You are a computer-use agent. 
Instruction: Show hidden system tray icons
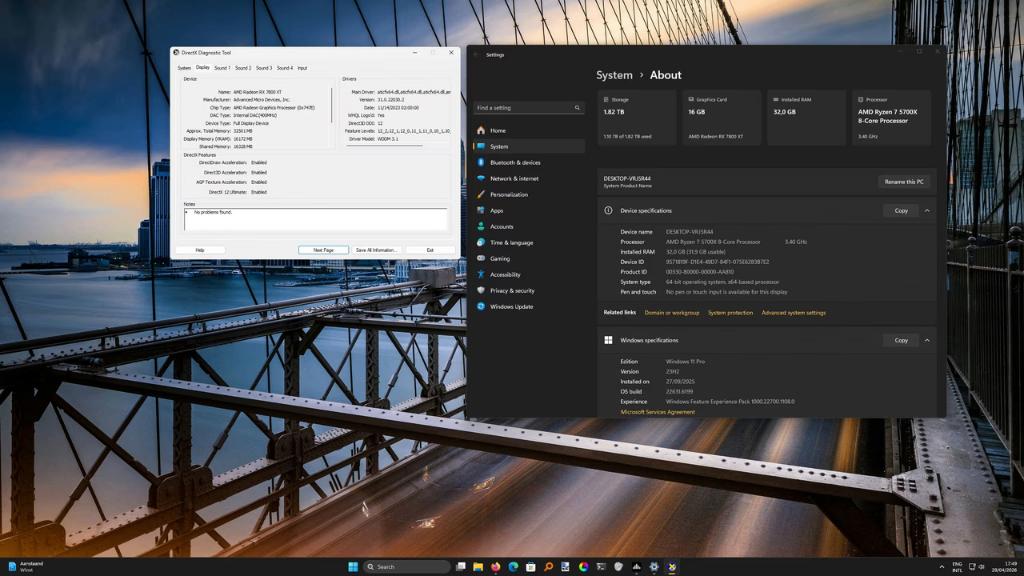(941, 567)
